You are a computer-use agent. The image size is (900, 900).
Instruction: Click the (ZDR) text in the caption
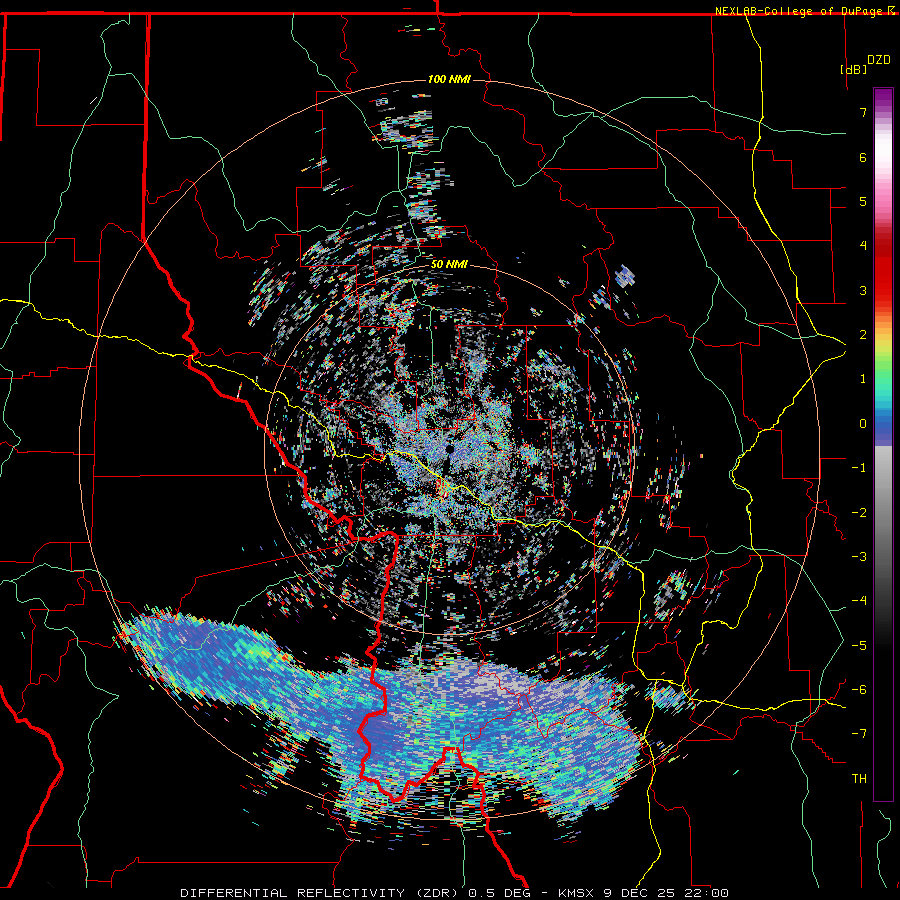[x=437, y=893]
